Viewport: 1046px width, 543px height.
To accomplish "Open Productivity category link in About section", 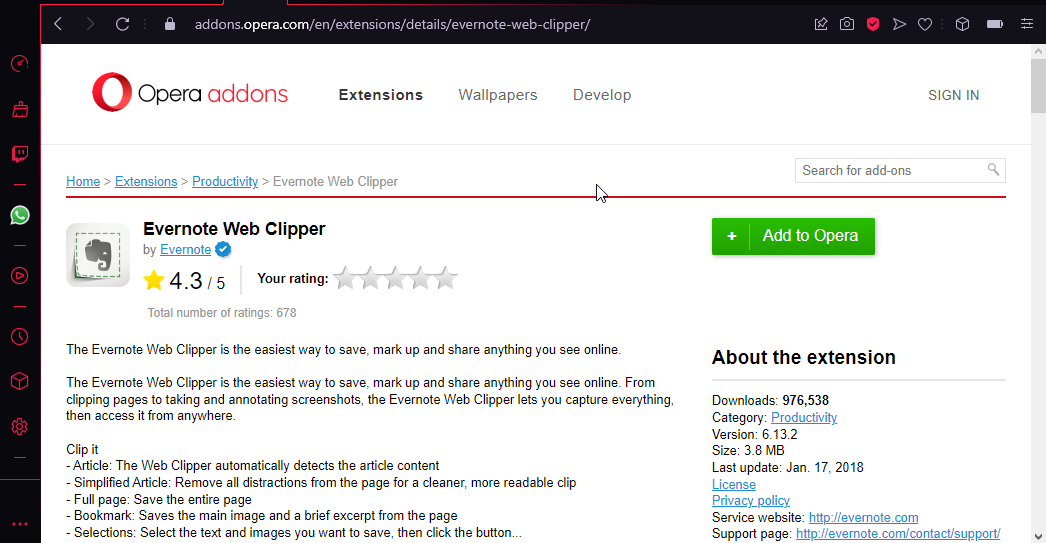I will (804, 418).
